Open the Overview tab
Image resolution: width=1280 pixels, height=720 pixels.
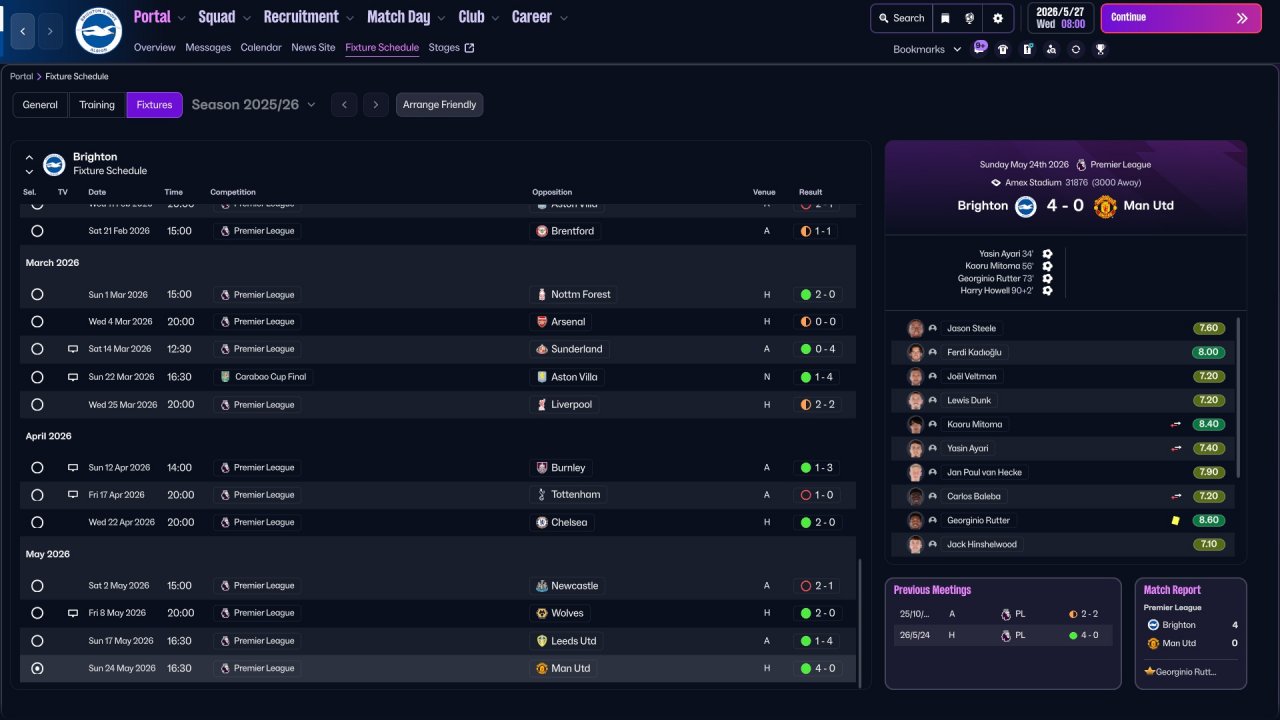click(154, 47)
